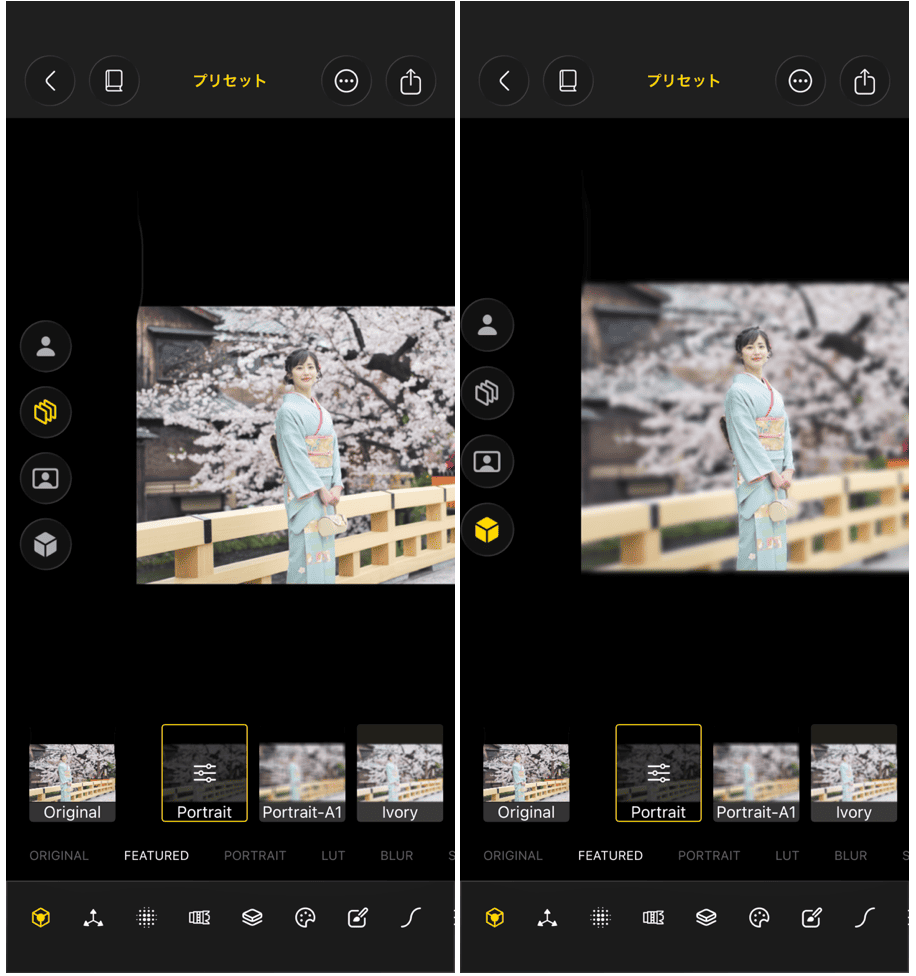The width and height of the screenshot is (916, 976).
Task: Open tone curve tool on right screen
Action: [865, 917]
